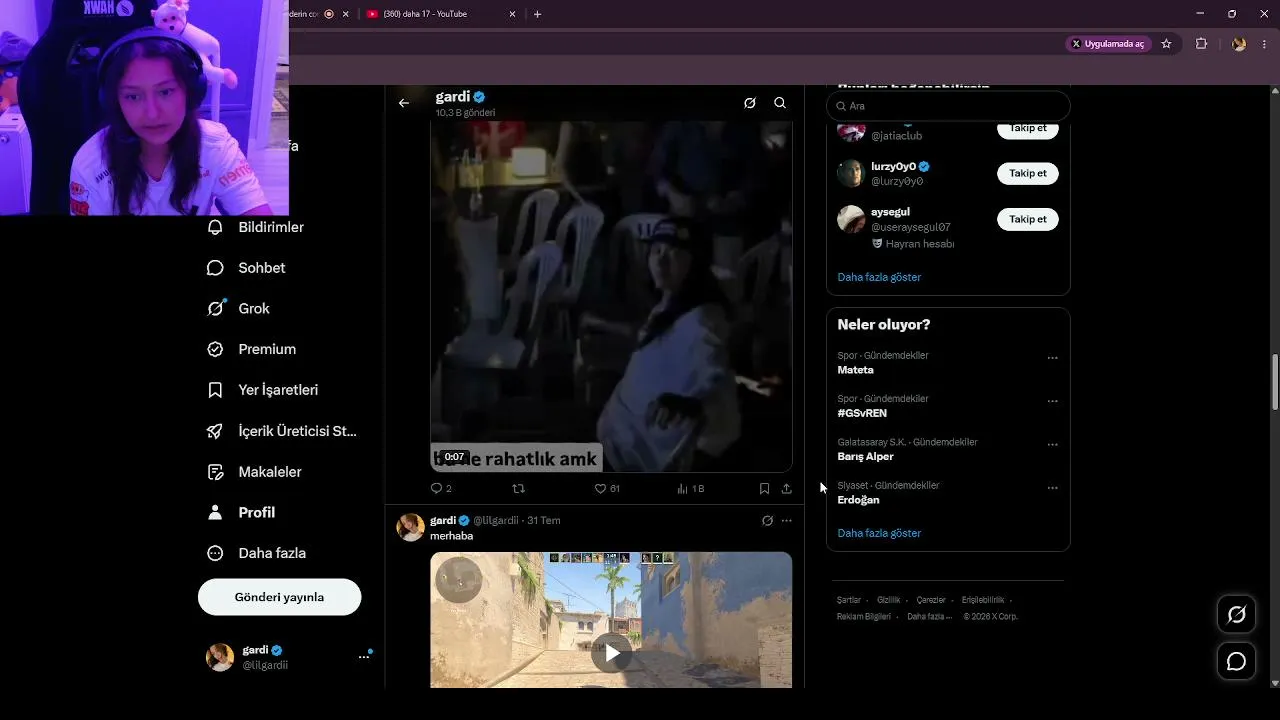Open Bildirimler in the sidebar
This screenshot has height=720, width=1280.
click(x=255, y=227)
